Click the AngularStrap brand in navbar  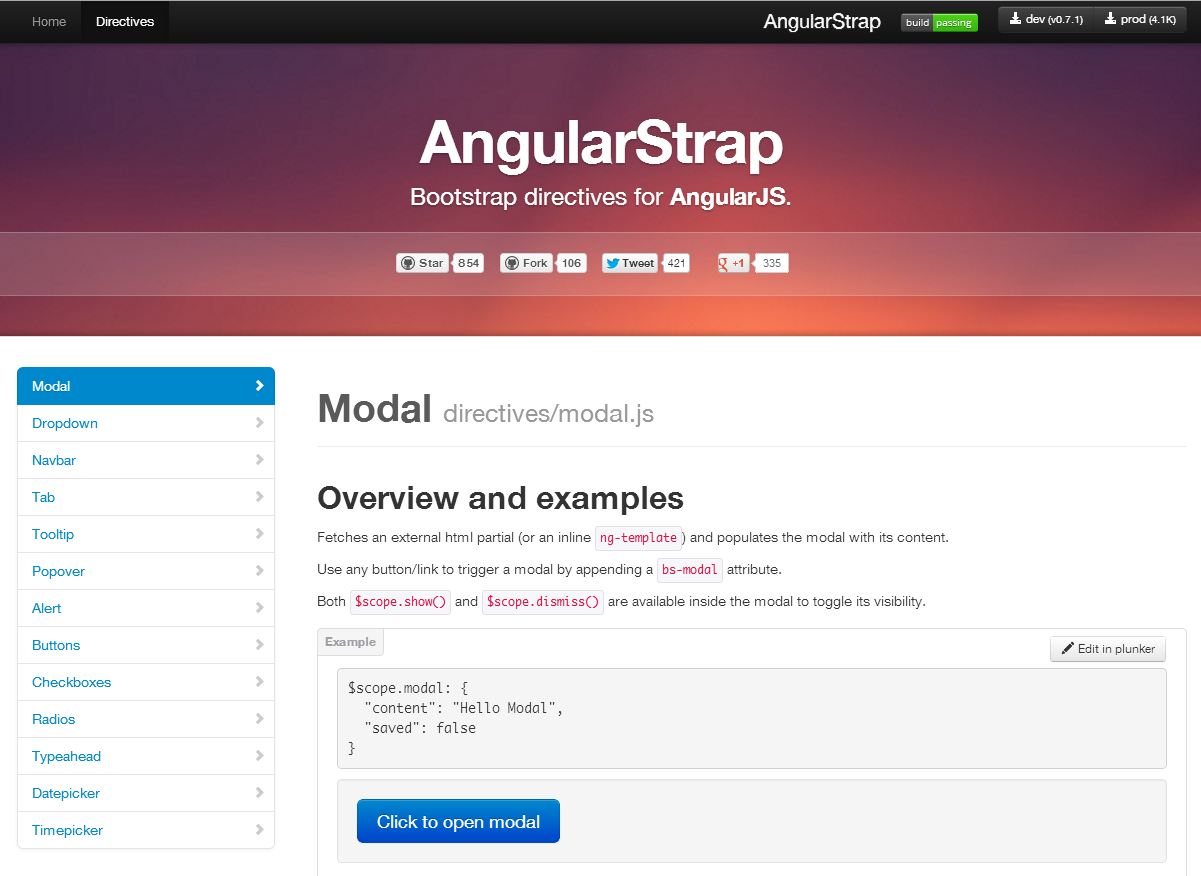coord(822,22)
